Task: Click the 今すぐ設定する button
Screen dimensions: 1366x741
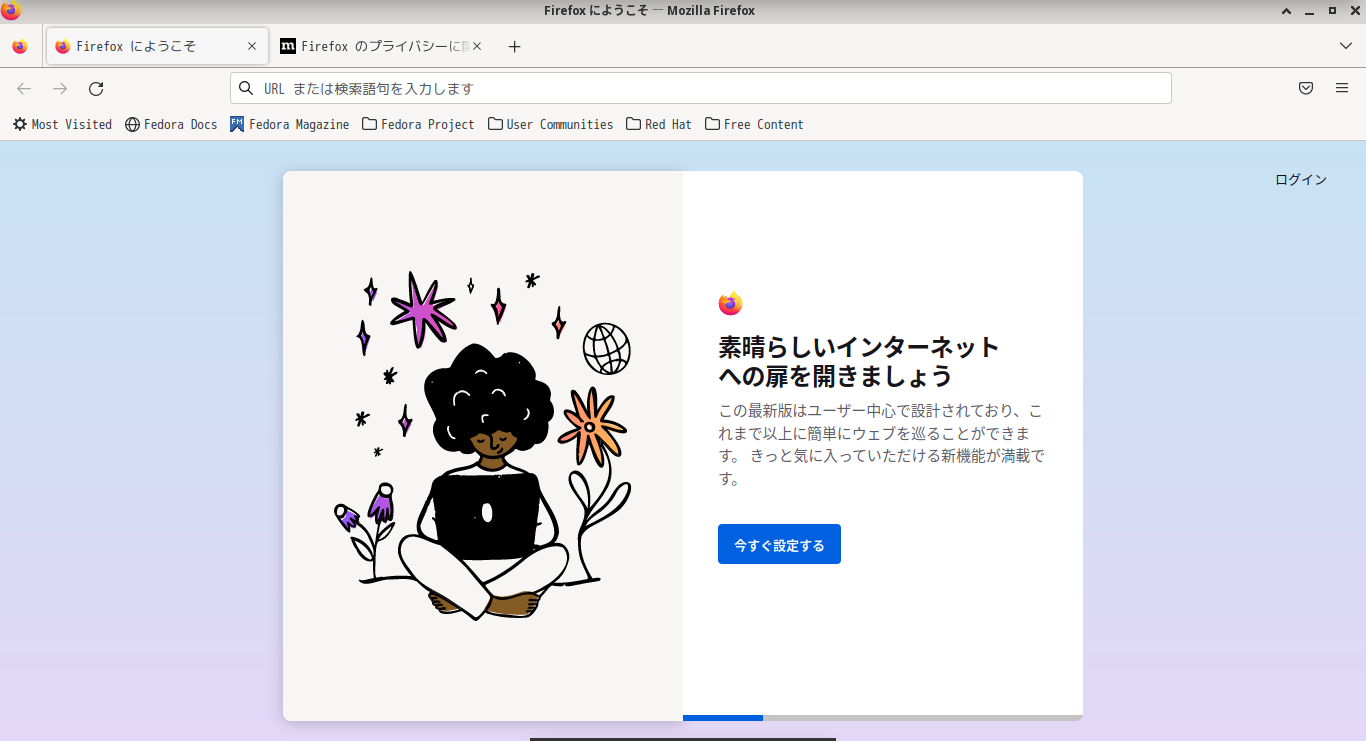Action: coord(779,544)
